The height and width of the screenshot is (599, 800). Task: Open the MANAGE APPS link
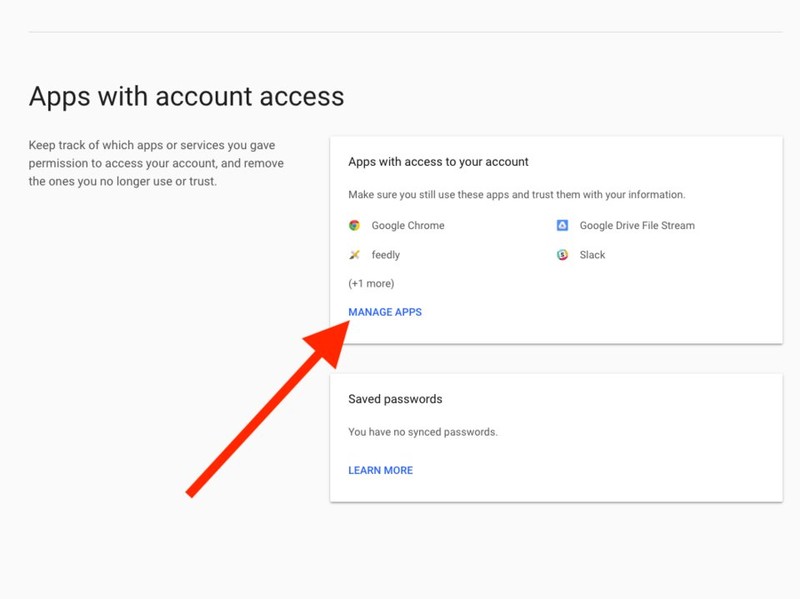[385, 312]
